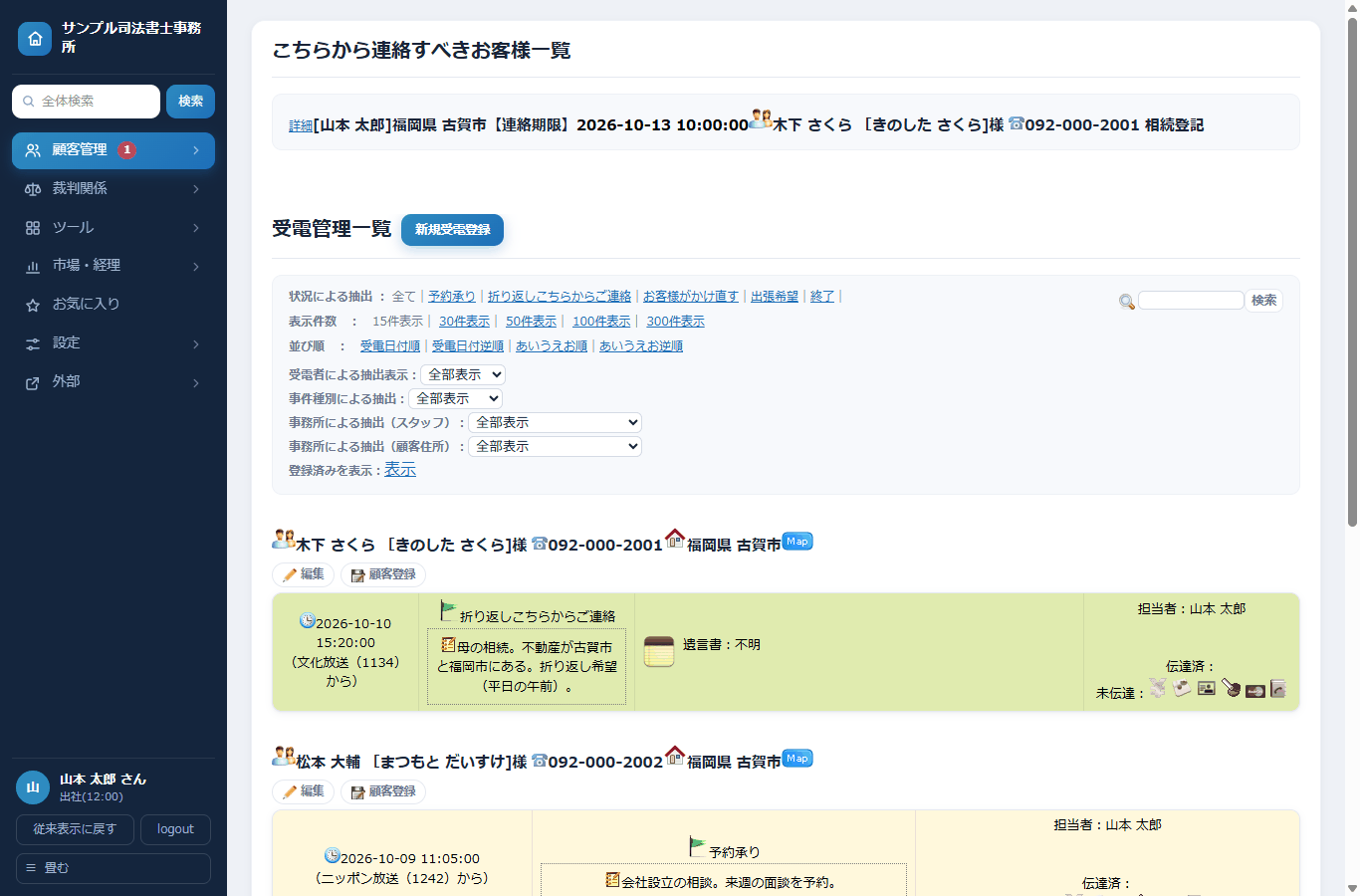Click the Map badge next to 木下 さくら's address
1360x896 pixels.
[797, 542]
